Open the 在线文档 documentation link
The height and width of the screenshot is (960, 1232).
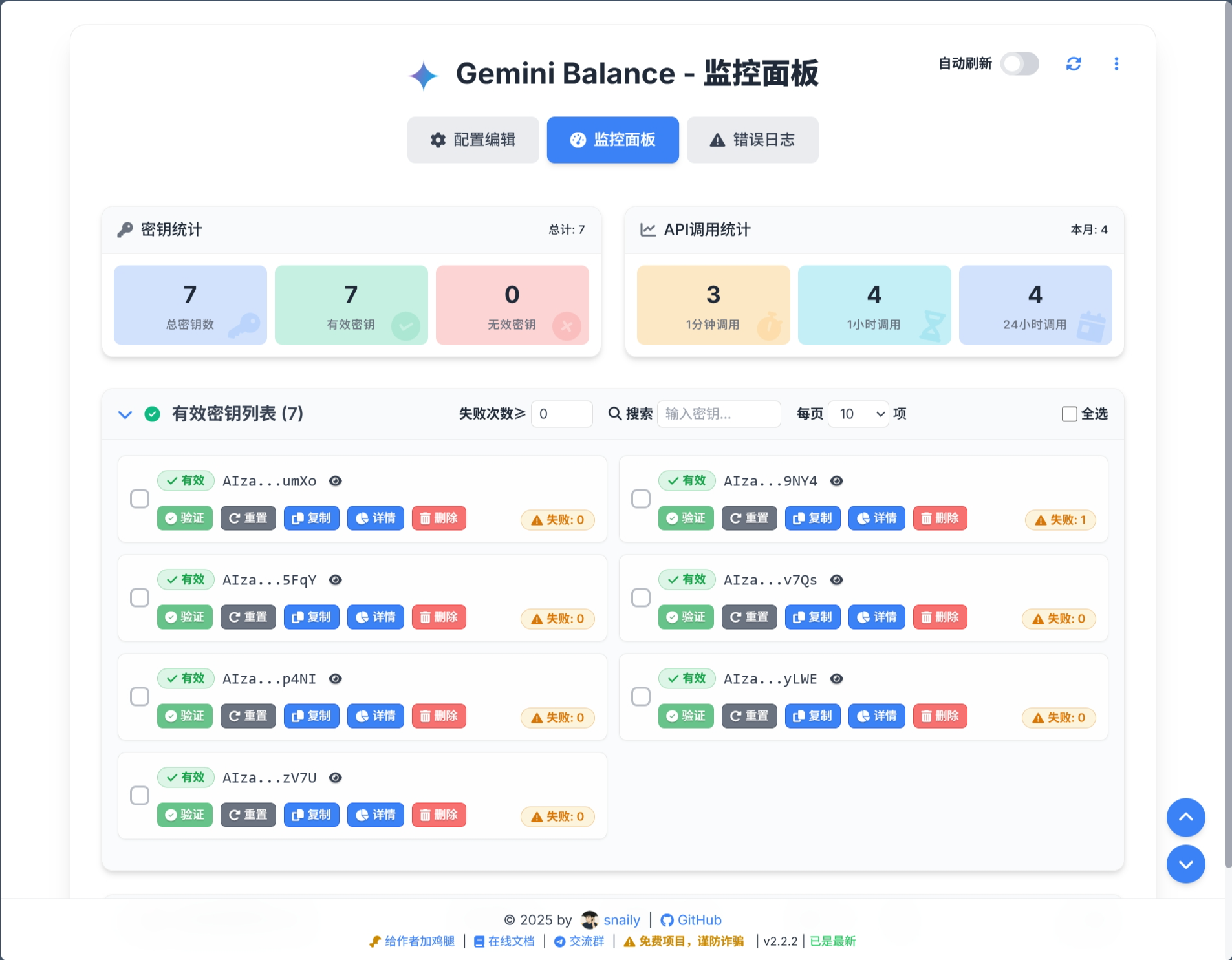504,941
